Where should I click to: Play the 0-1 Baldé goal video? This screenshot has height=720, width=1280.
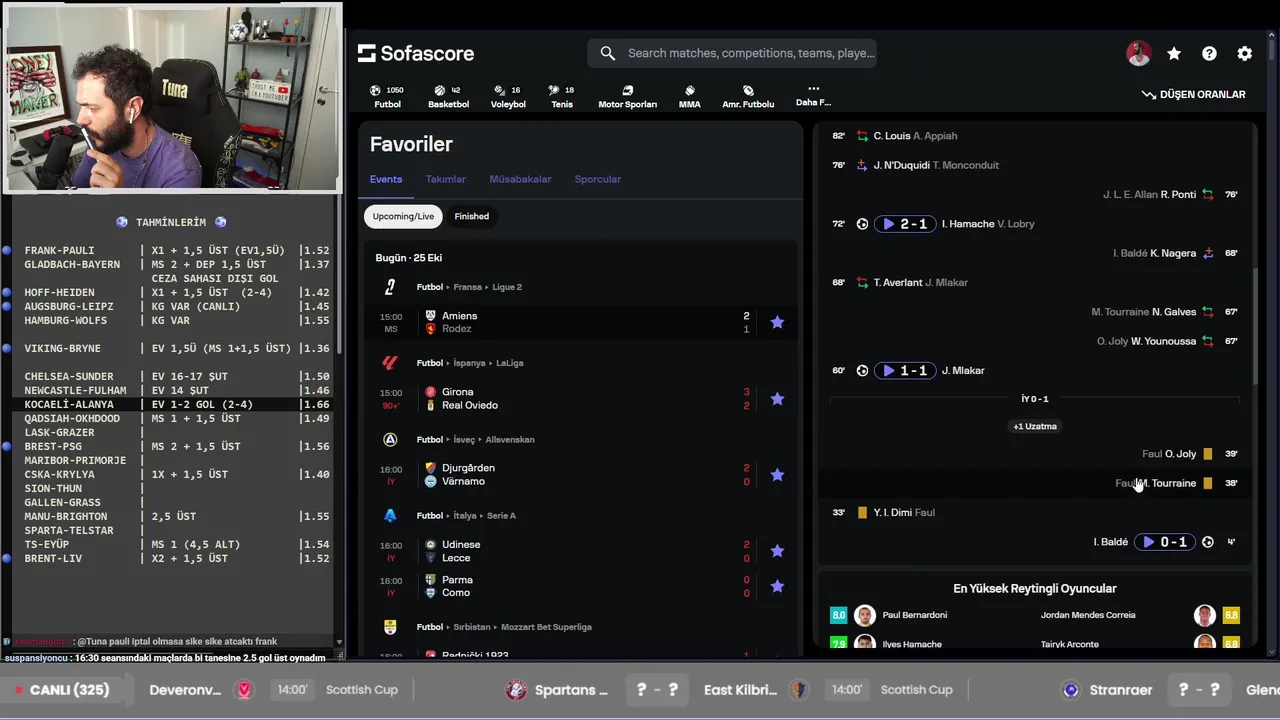pos(1165,542)
